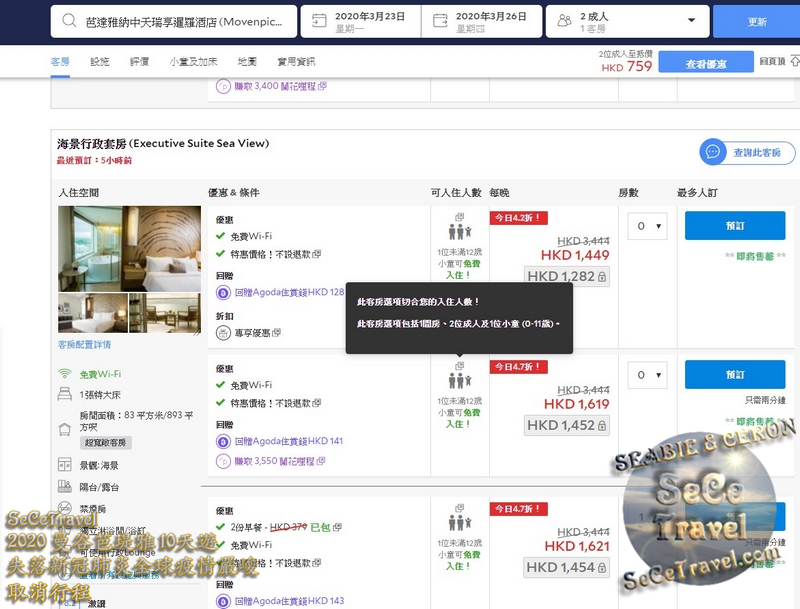Viewport: 800px width, 609px height.
Task: Open info popup icon after 賺取 3,550 蘭花哩程
Action: (x=321, y=461)
